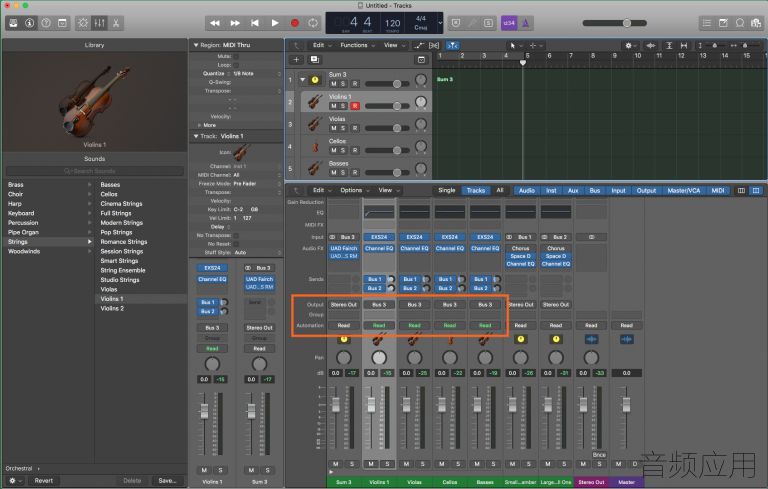This screenshot has height=489, width=768.
Task: Click the Revert button in Library
Action: 44,481
